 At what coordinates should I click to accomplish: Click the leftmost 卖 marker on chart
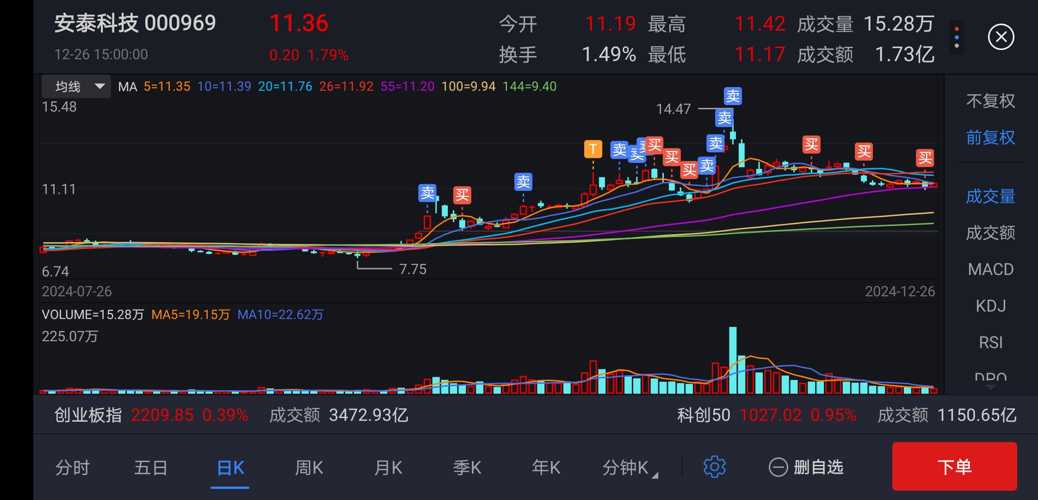(x=428, y=192)
